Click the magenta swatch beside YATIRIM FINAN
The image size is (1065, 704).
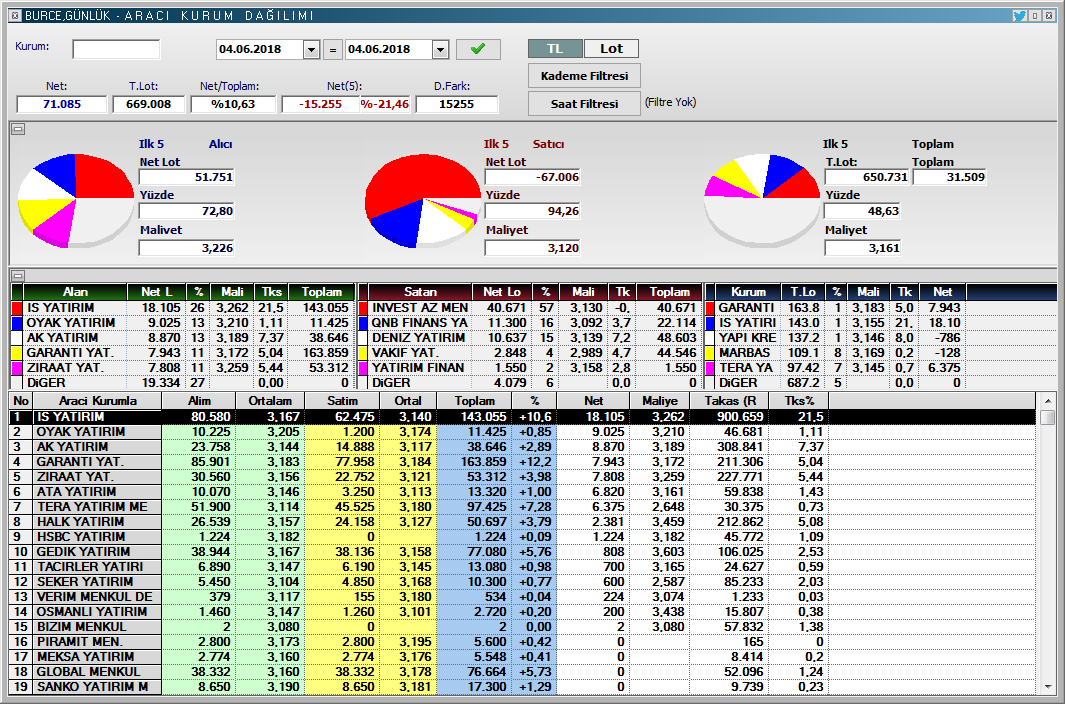click(x=363, y=368)
